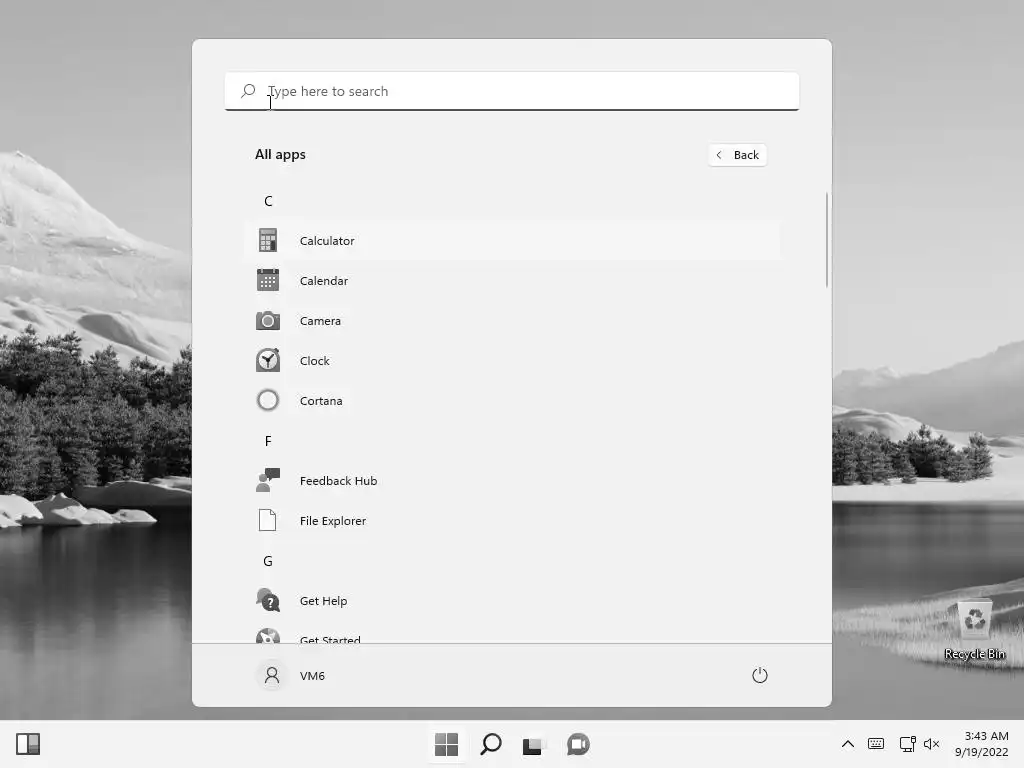This screenshot has height=768, width=1024.
Task: Open Task View on the taskbar
Action: pyautogui.click(x=534, y=745)
